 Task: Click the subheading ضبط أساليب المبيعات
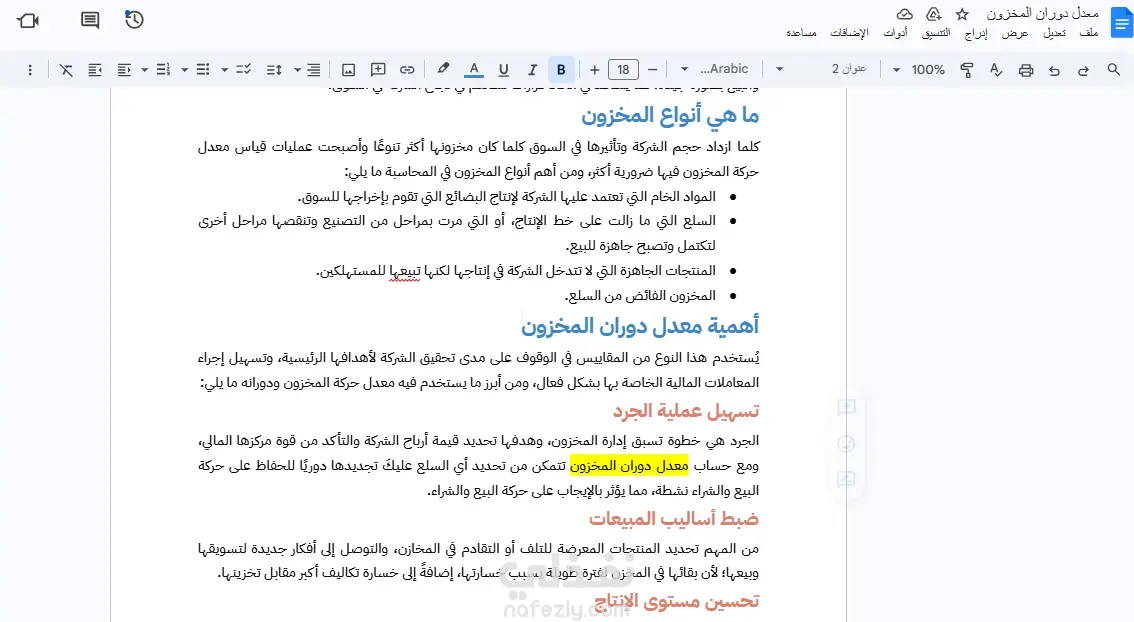pyautogui.click(x=673, y=519)
